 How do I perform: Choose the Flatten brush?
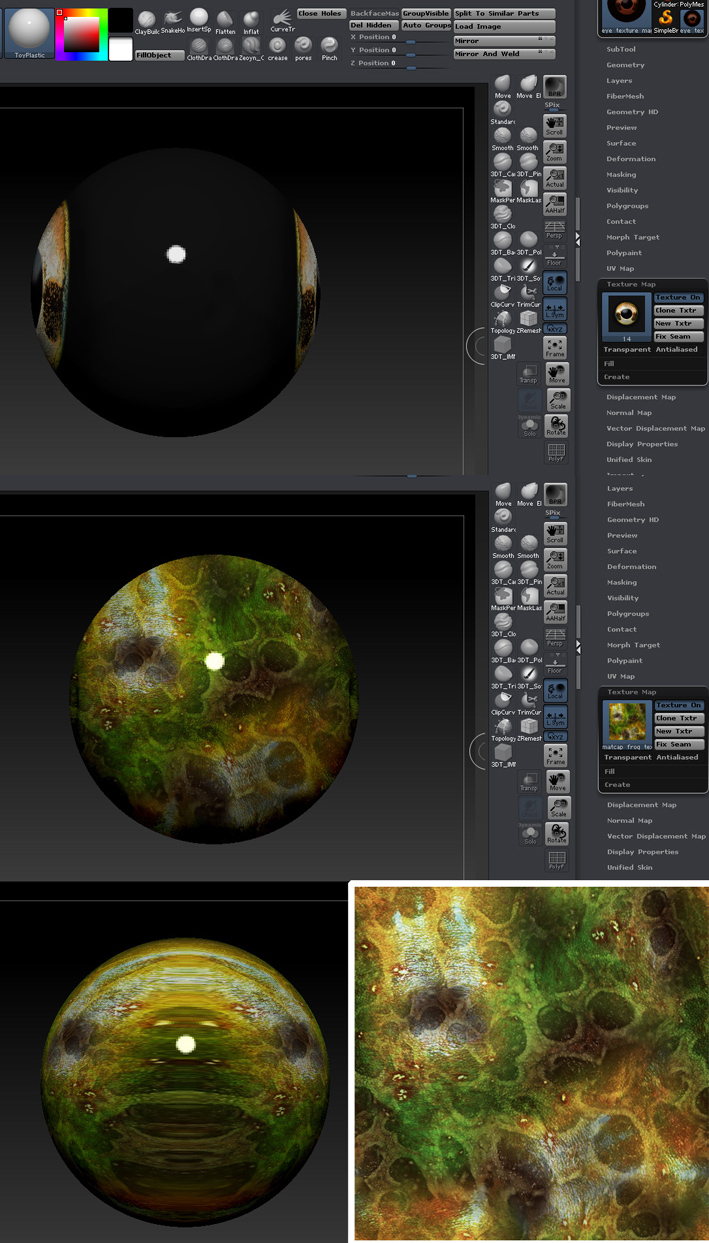point(225,22)
